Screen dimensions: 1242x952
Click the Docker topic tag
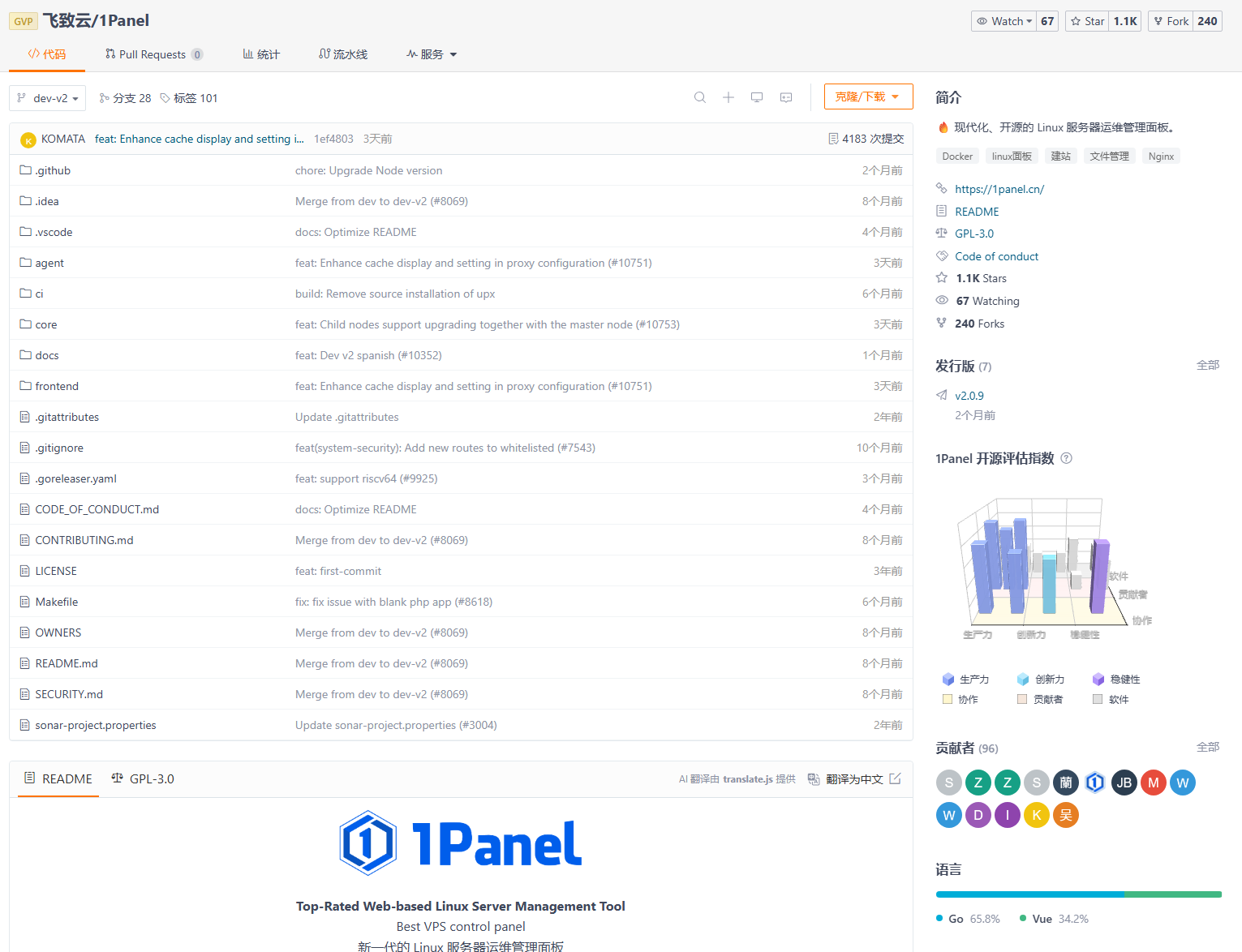pos(957,157)
